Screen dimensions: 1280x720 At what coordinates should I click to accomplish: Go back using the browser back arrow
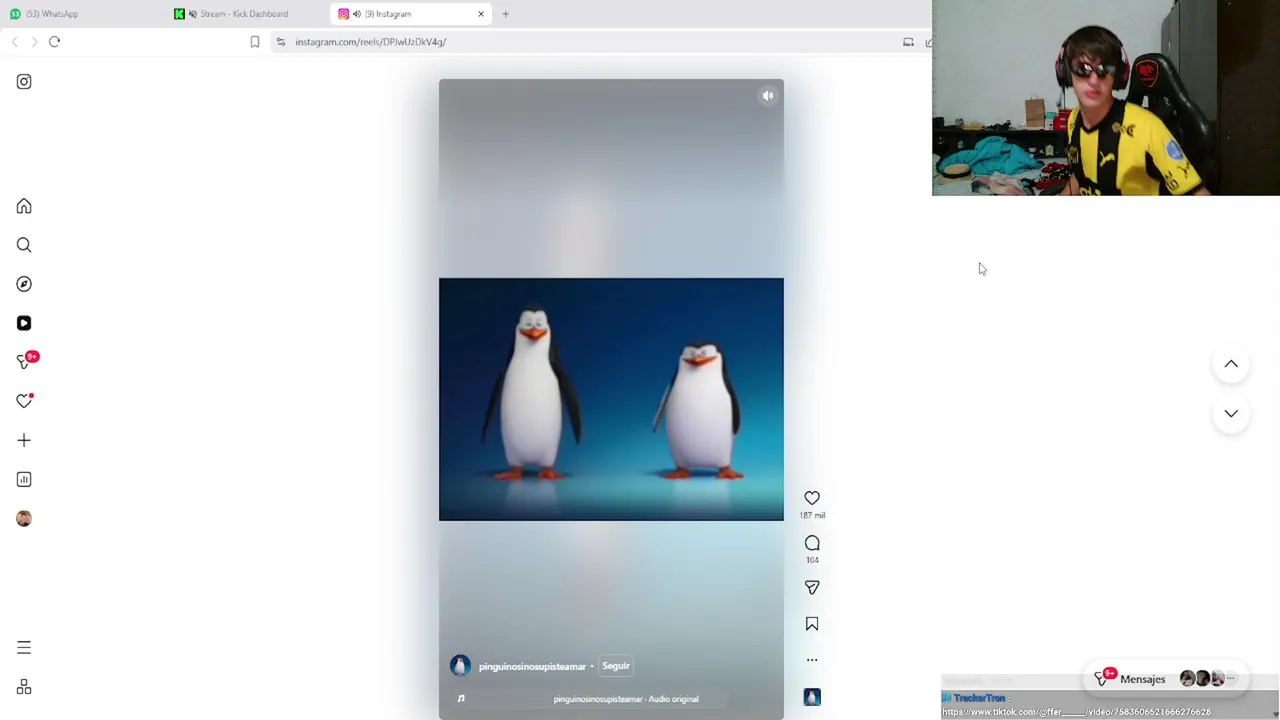[15, 42]
